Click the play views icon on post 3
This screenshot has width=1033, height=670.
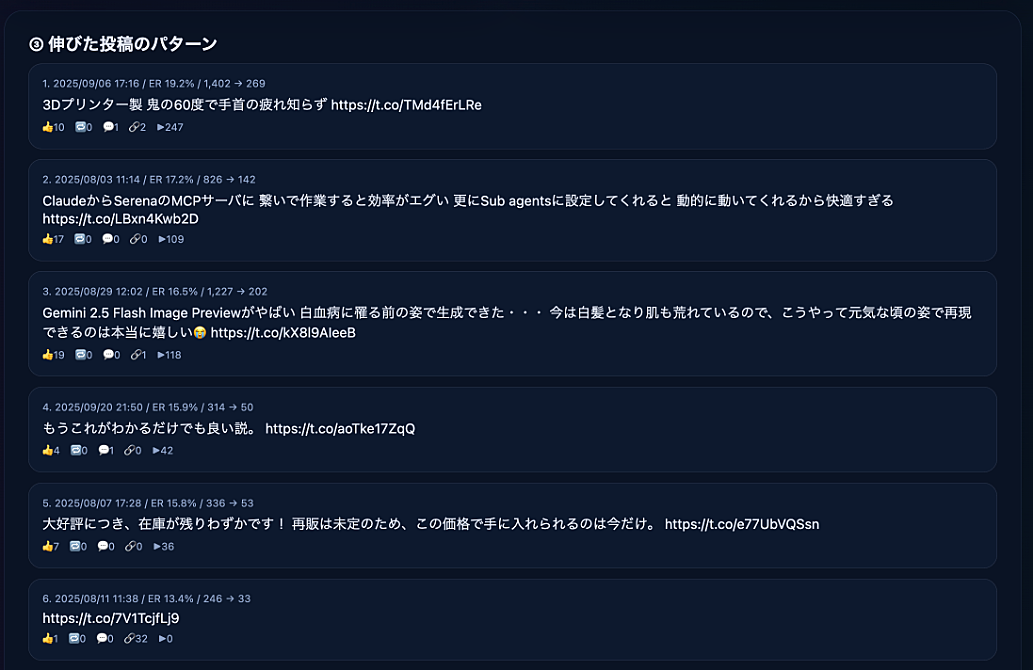click(161, 355)
